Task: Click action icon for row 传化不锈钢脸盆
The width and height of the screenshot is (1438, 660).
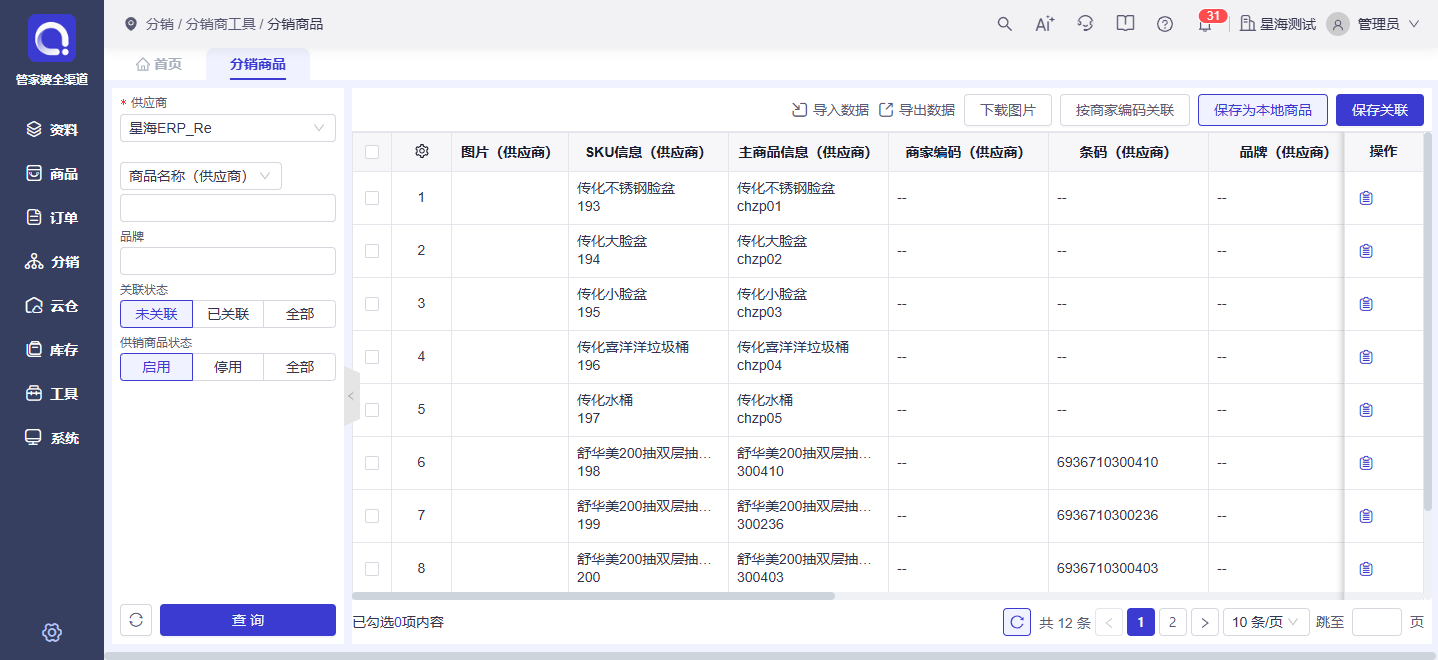Action: coord(1366,198)
